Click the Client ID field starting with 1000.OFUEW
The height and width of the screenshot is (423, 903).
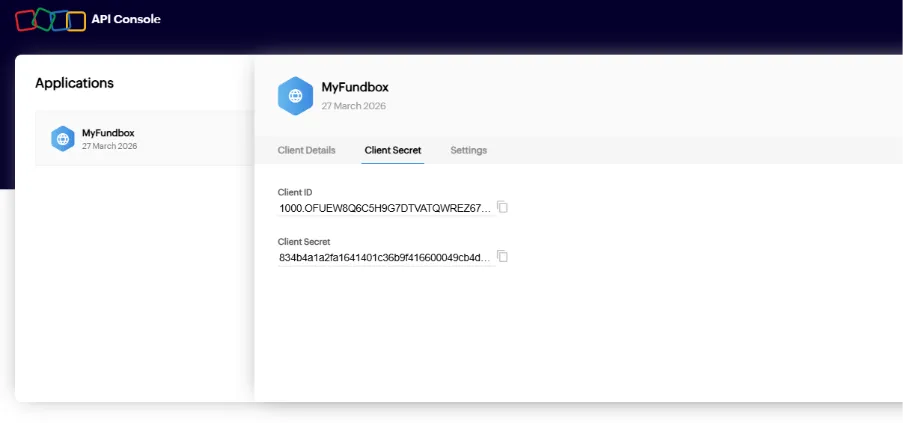coord(386,208)
